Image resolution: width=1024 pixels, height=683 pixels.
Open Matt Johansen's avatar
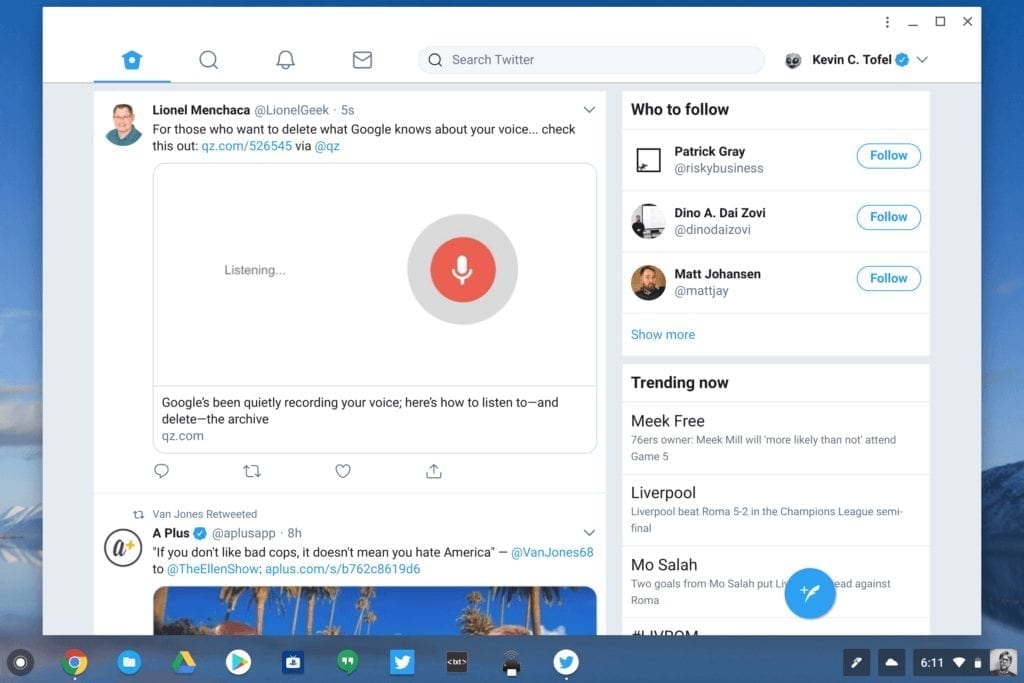click(648, 283)
